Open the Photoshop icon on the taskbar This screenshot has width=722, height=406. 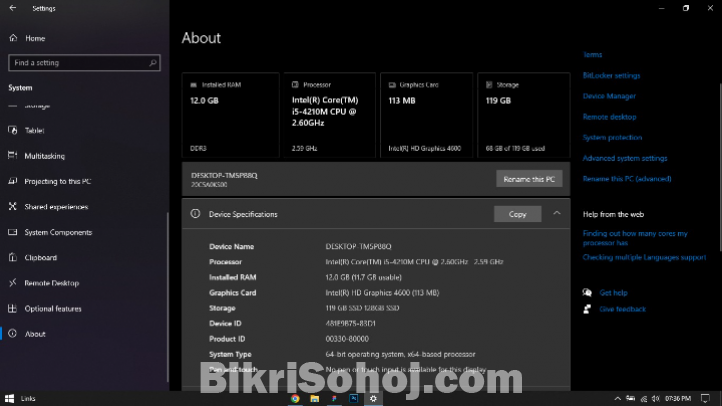click(x=354, y=399)
